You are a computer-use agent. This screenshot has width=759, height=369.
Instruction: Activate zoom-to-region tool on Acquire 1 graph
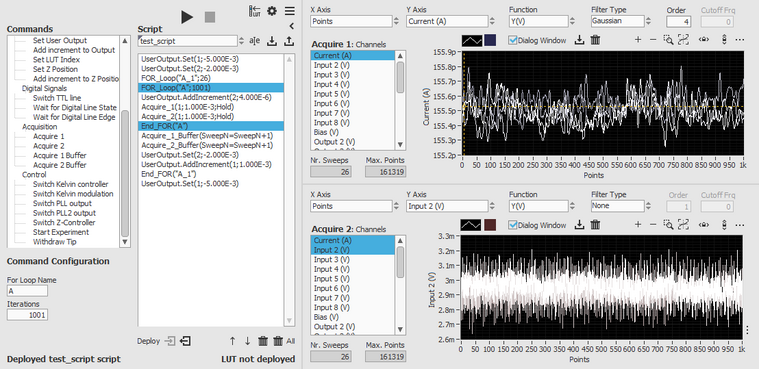(668, 40)
